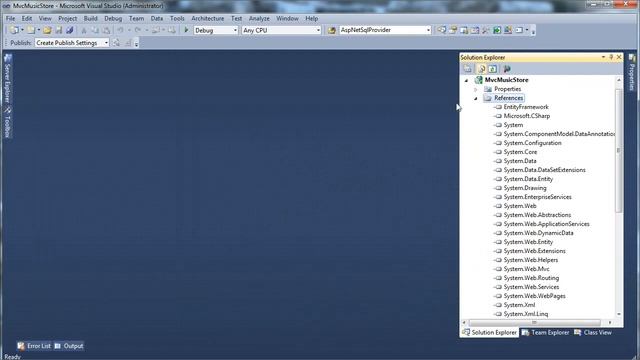Open the Error List tab
Viewport: 640px width, 360px height.
point(34,346)
